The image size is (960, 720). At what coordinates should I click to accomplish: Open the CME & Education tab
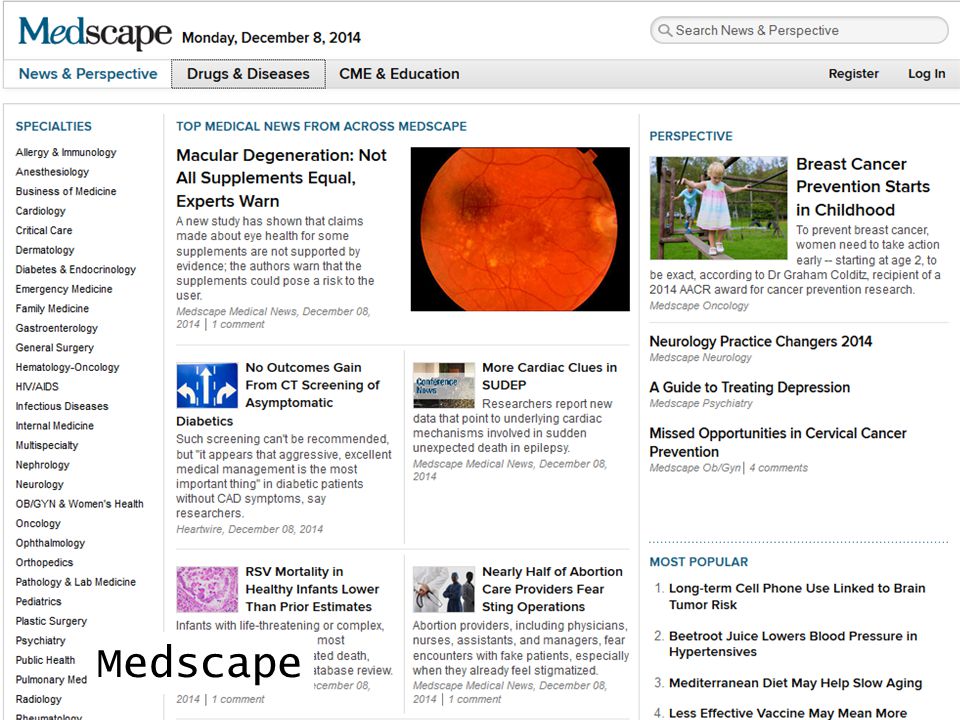(399, 73)
